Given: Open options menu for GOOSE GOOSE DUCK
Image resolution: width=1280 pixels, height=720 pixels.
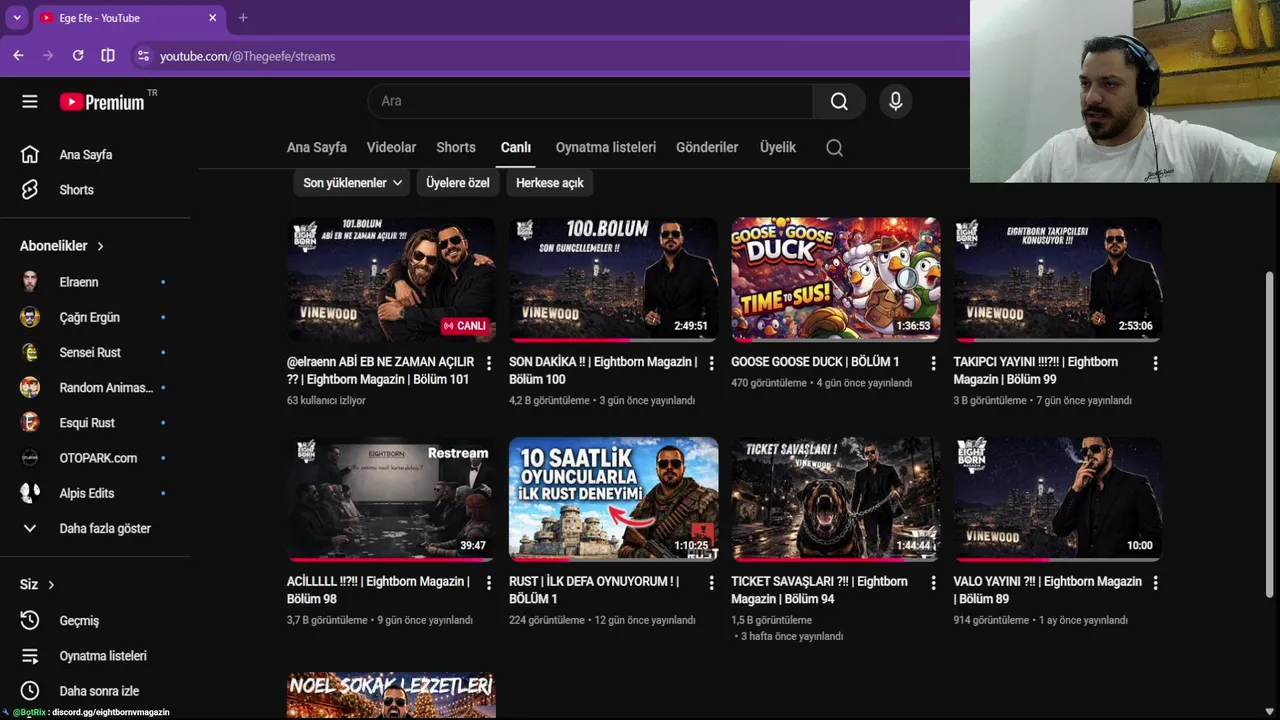Looking at the screenshot, I should 933,363.
